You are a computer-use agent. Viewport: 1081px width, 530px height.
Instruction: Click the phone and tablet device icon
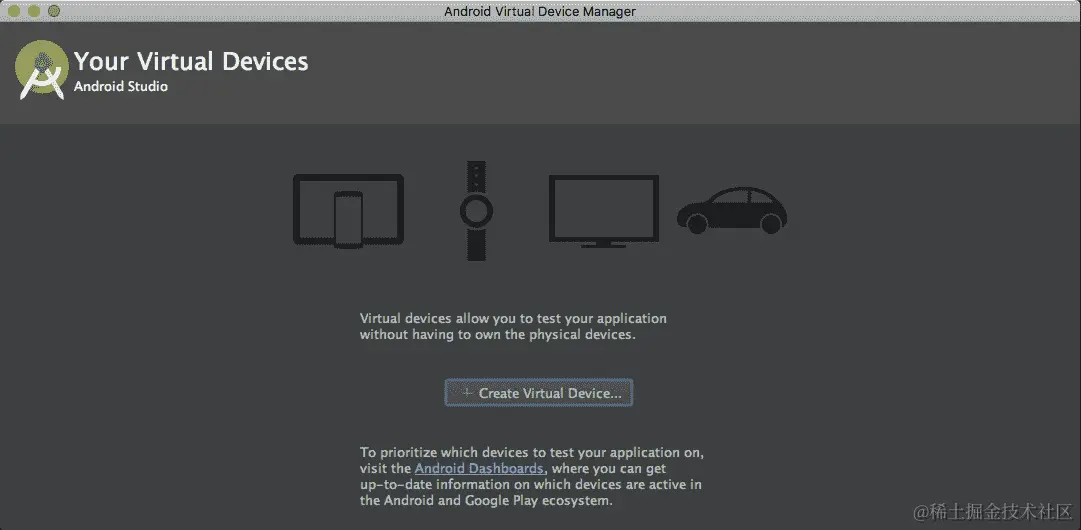coord(348,210)
